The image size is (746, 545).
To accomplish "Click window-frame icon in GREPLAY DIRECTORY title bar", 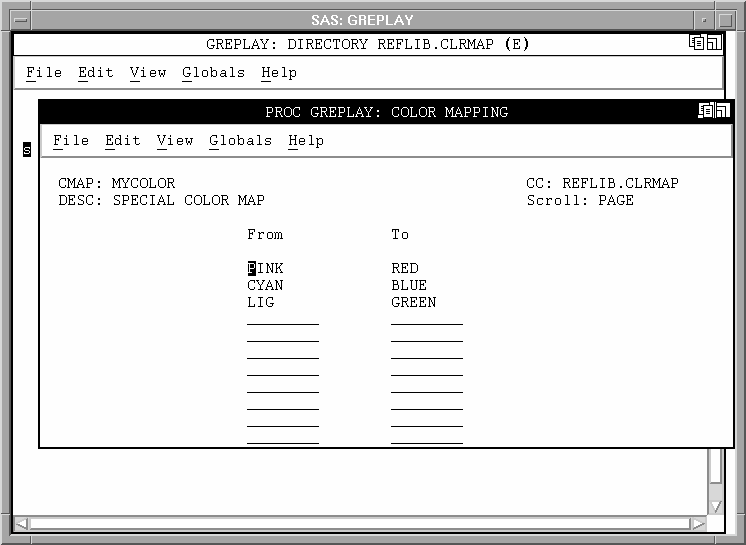I will pyautogui.click(x=713, y=43).
